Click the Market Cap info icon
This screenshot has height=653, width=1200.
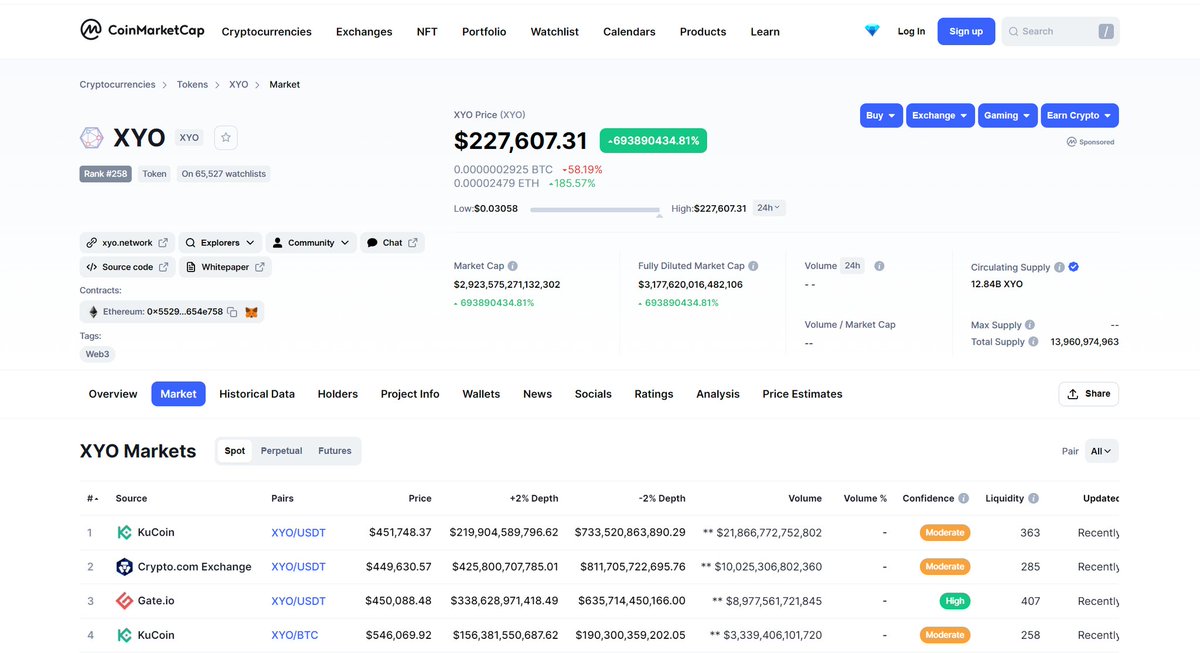[513, 266]
